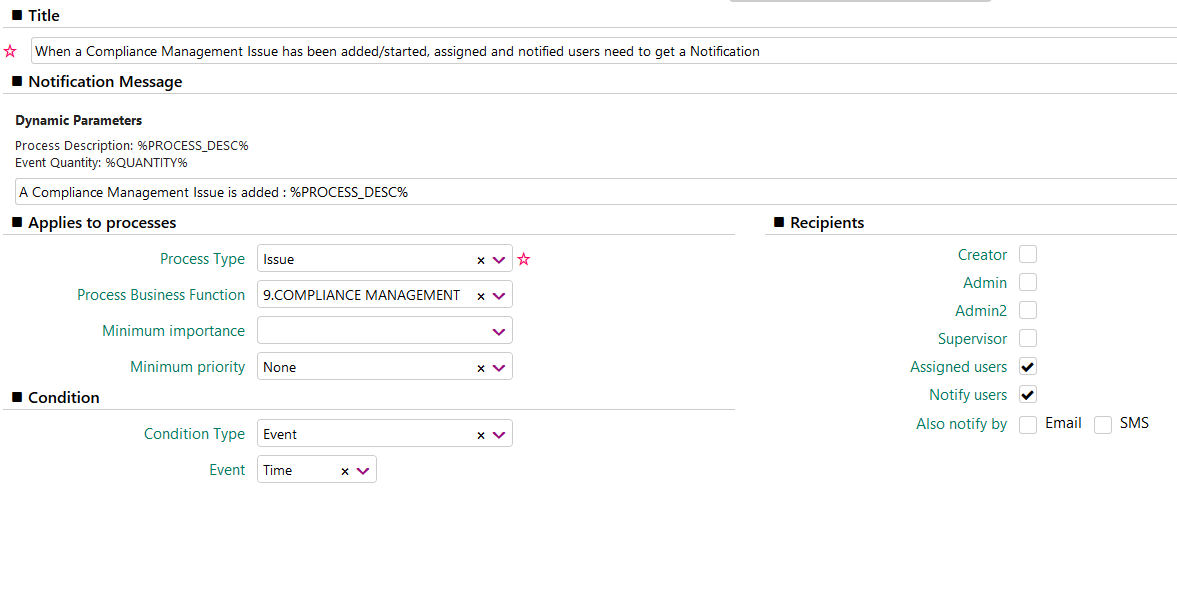1177x595 pixels.
Task: Click the Event Quantity %QUANTITY% parameter text
Action: point(101,162)
